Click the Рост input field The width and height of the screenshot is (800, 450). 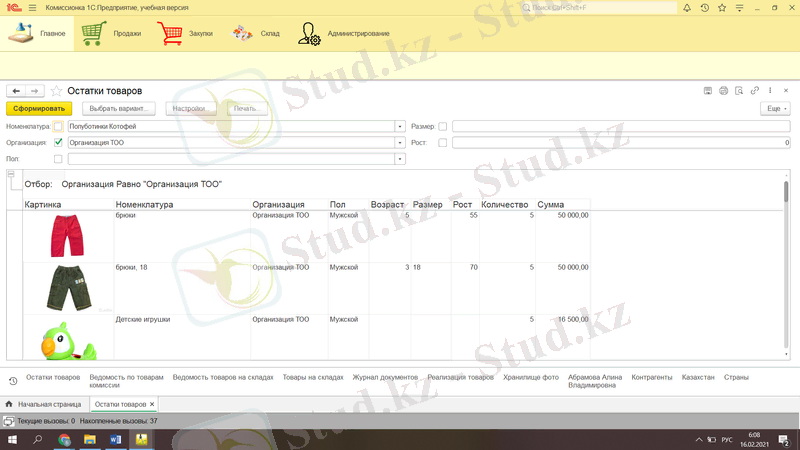tap(621, 143)
